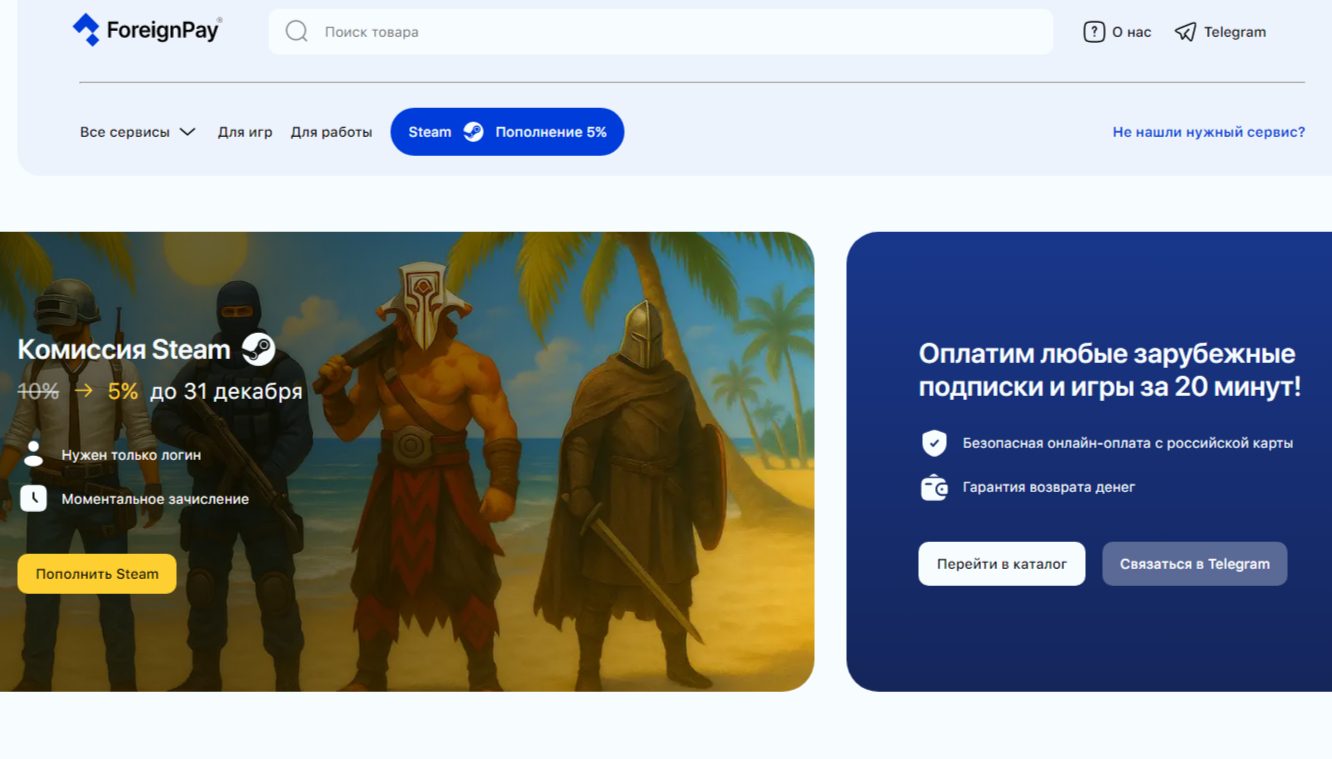This screenshot has height=759, width=1332.
Task: Click the Steam characters banner image
Action: point(407,462)
